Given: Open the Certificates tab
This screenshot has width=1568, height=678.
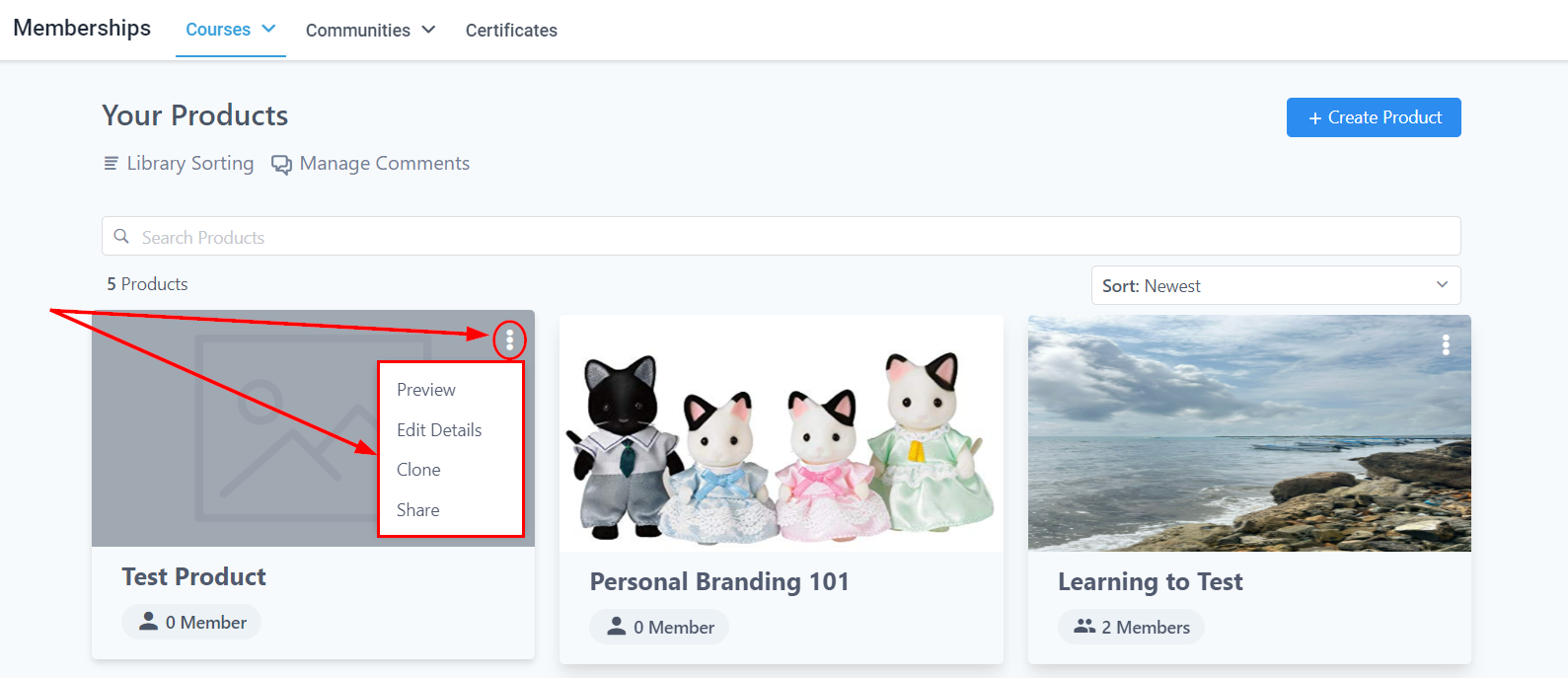Looking at the screenshot, I should tap(511, 31).
